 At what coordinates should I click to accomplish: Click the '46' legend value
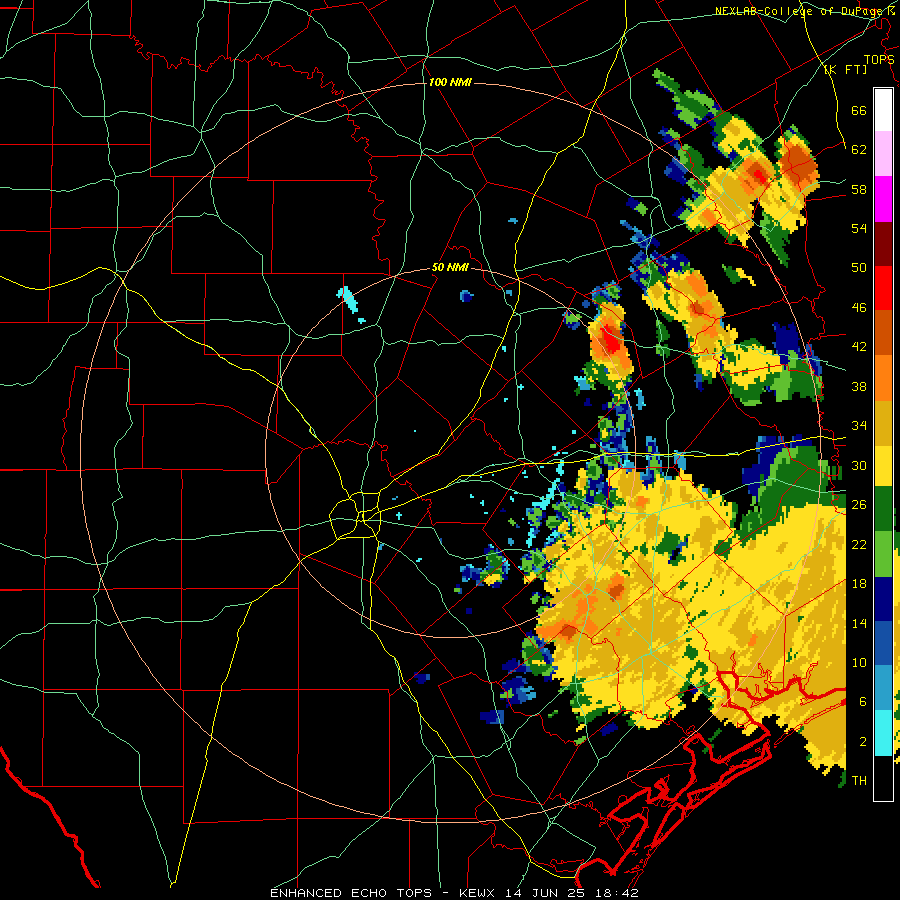click(x=859, y=308)
